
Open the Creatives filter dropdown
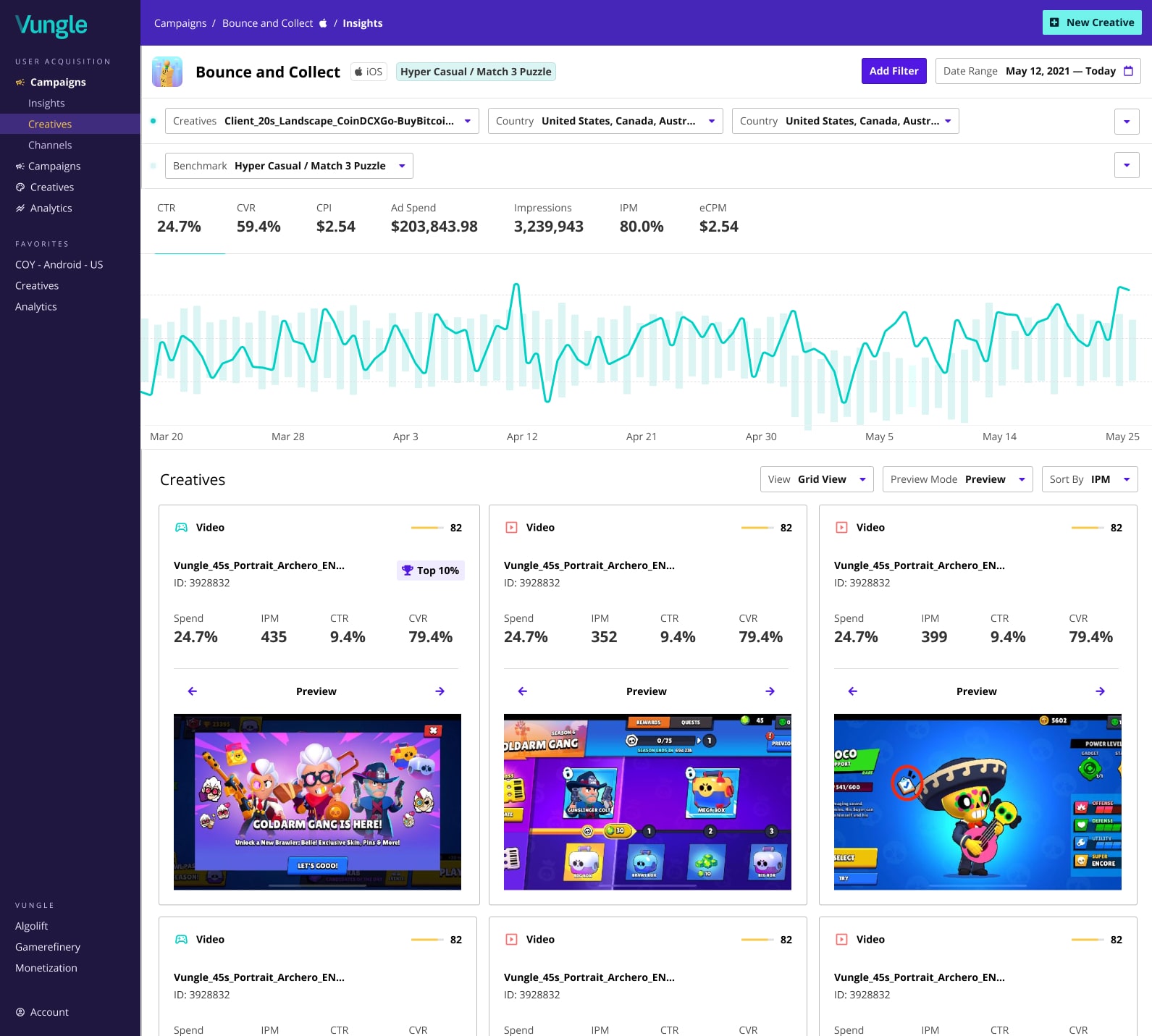(x=322, y=121)
